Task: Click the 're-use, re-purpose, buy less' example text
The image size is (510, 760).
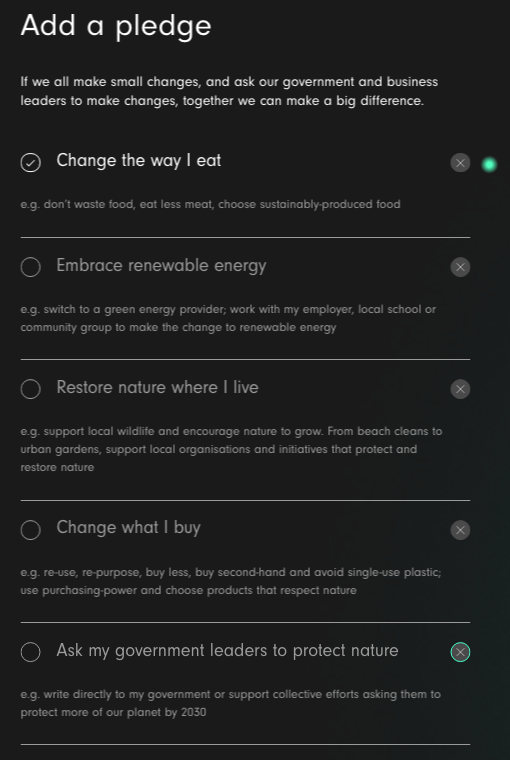Action: click(231, 581)
